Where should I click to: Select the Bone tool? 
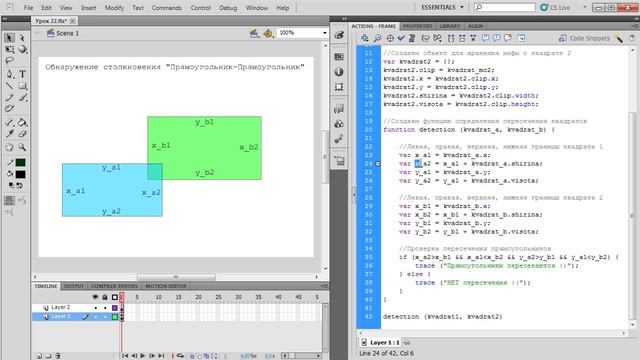9,122
